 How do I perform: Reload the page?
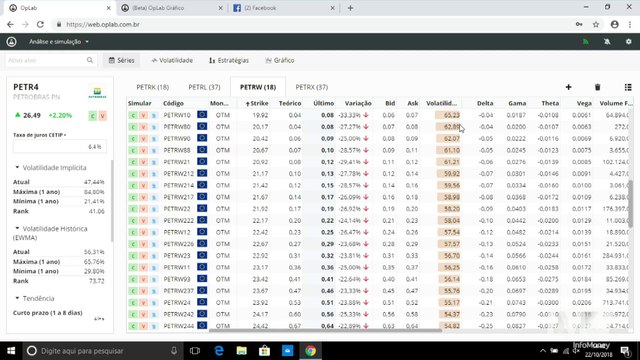pos(40,24)
